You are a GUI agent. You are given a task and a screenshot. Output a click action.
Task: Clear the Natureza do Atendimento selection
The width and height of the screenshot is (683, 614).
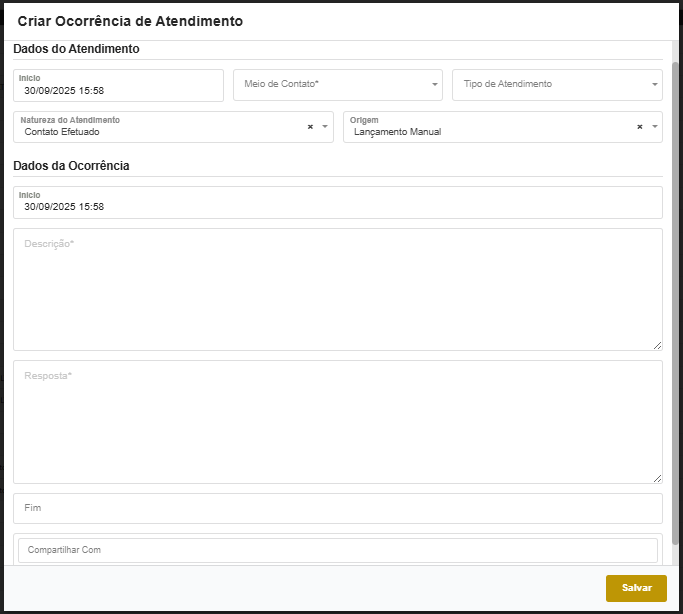pos(310,127)
